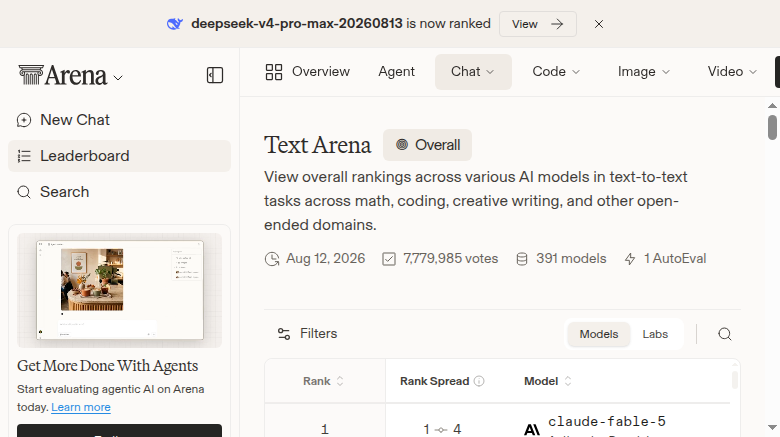Screen dimensions: 780x437
Task: Click the AutoEval lightning icon
Action: pos(630,259)
